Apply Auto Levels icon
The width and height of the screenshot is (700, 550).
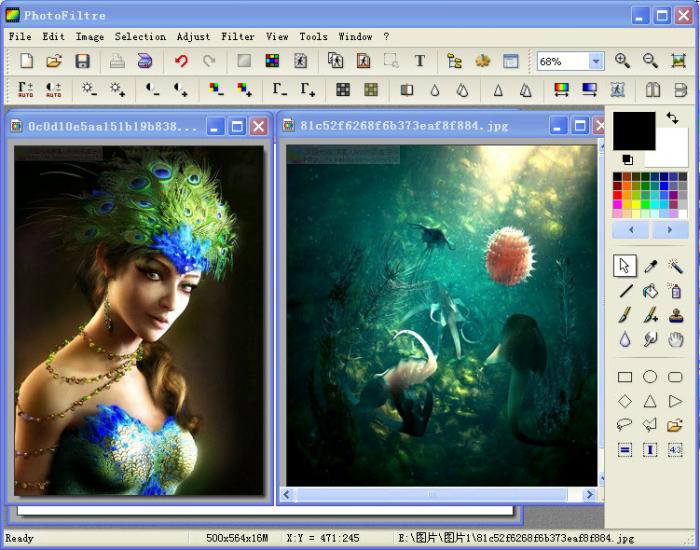pos(25,90)
